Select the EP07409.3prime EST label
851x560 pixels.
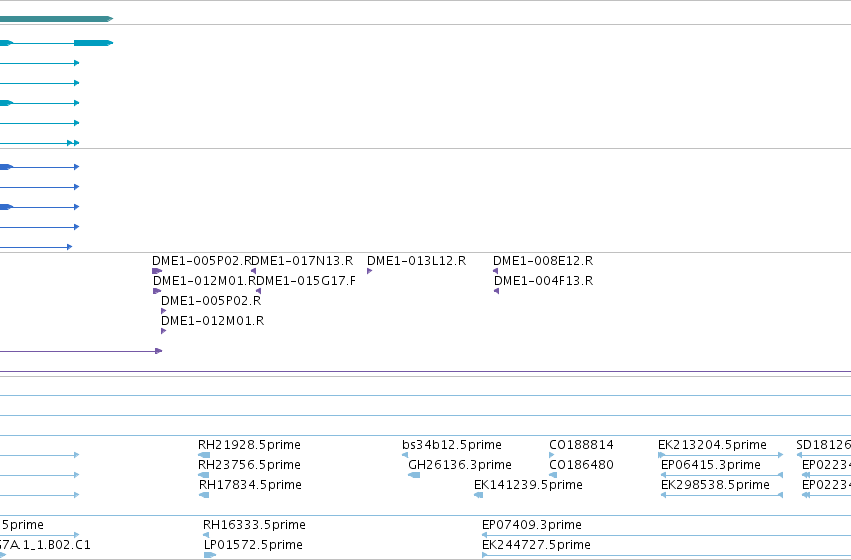point(531,525)
